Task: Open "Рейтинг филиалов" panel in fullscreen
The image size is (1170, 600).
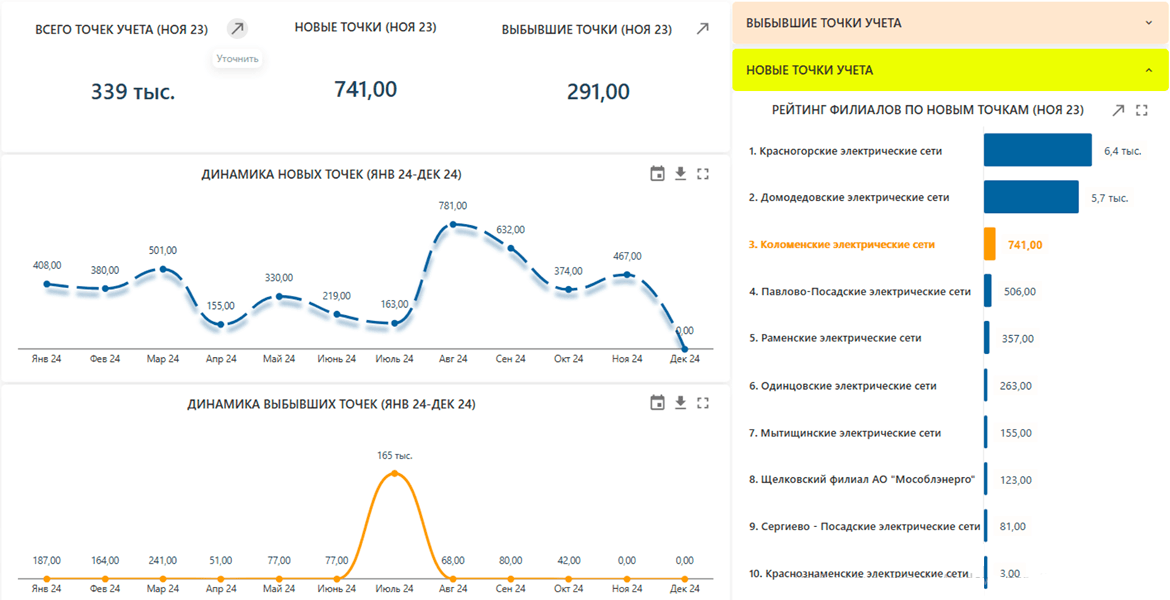Action: (x=1142, y=110)
